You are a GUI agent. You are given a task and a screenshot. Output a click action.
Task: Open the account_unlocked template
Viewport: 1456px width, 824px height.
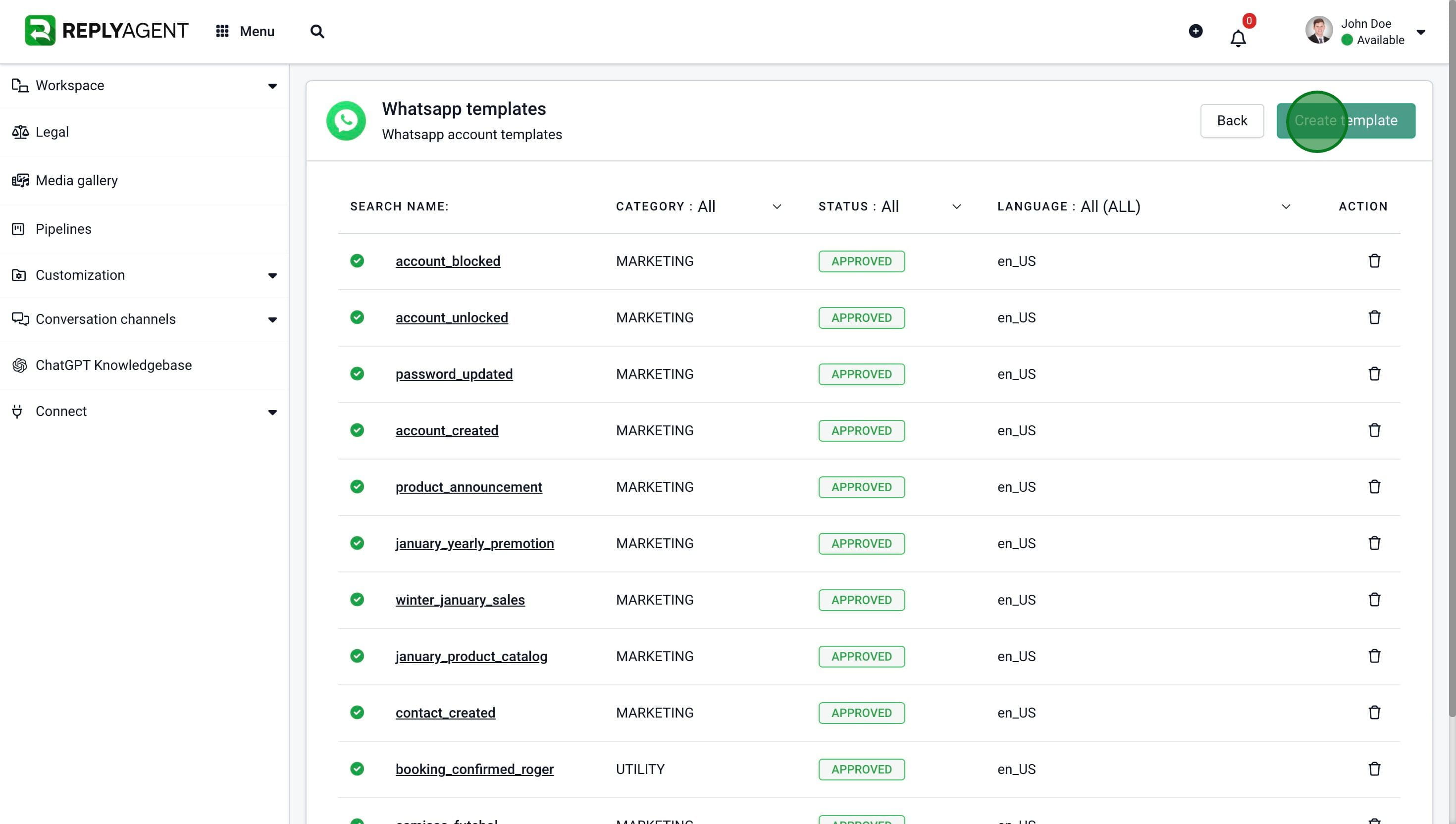click(x=452, y=318)
